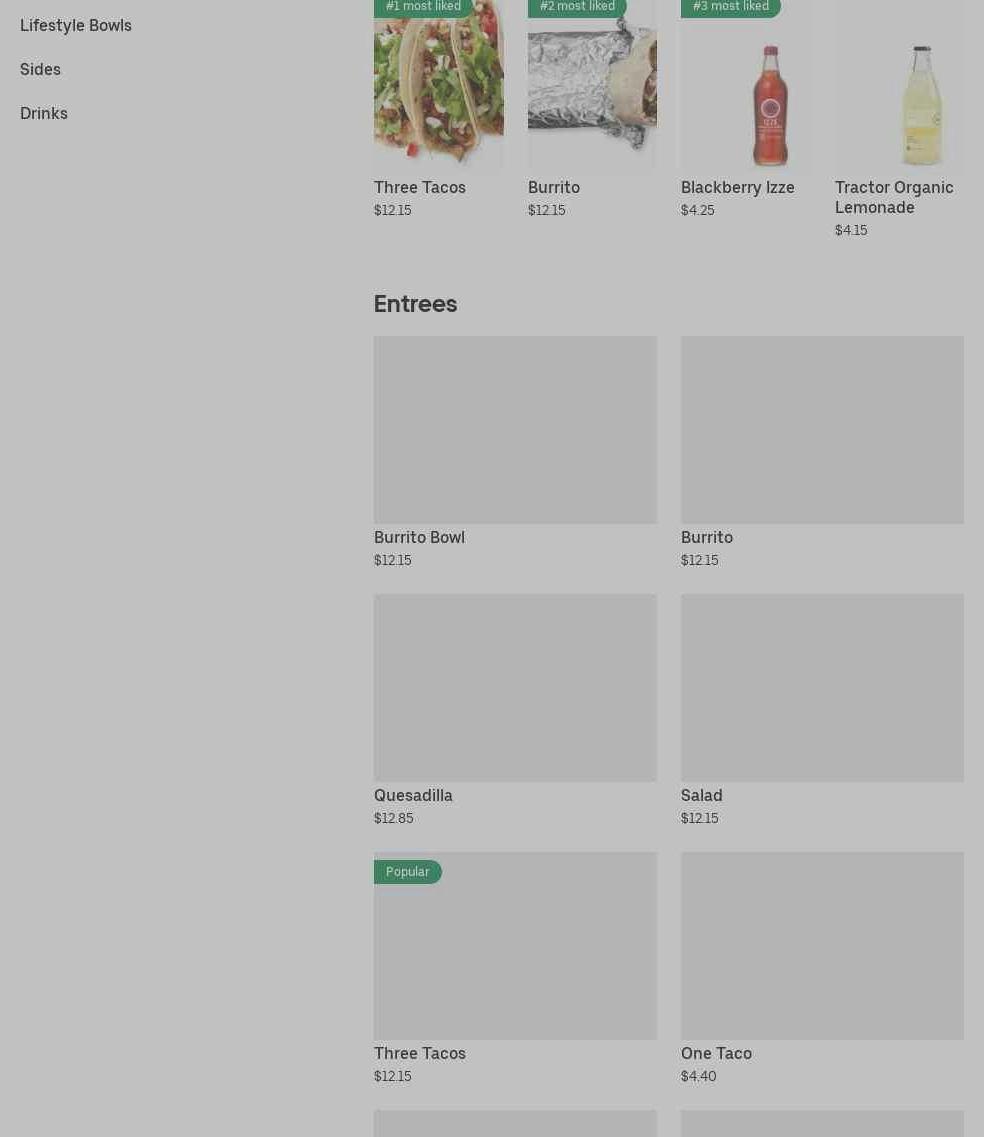Select Blackberry Izze bottle image
984x1137 pixels.
click(x=745, y=84)
